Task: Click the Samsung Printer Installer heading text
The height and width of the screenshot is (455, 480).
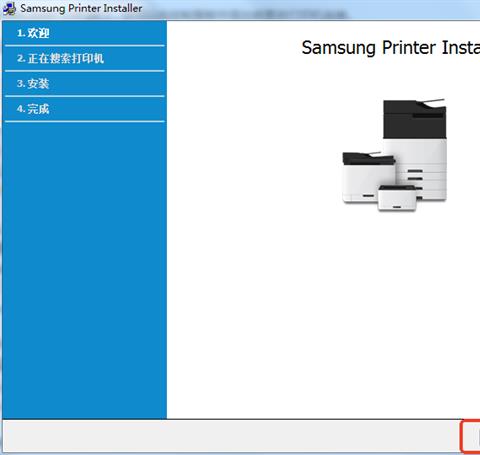Action: [x=391, y=48]
